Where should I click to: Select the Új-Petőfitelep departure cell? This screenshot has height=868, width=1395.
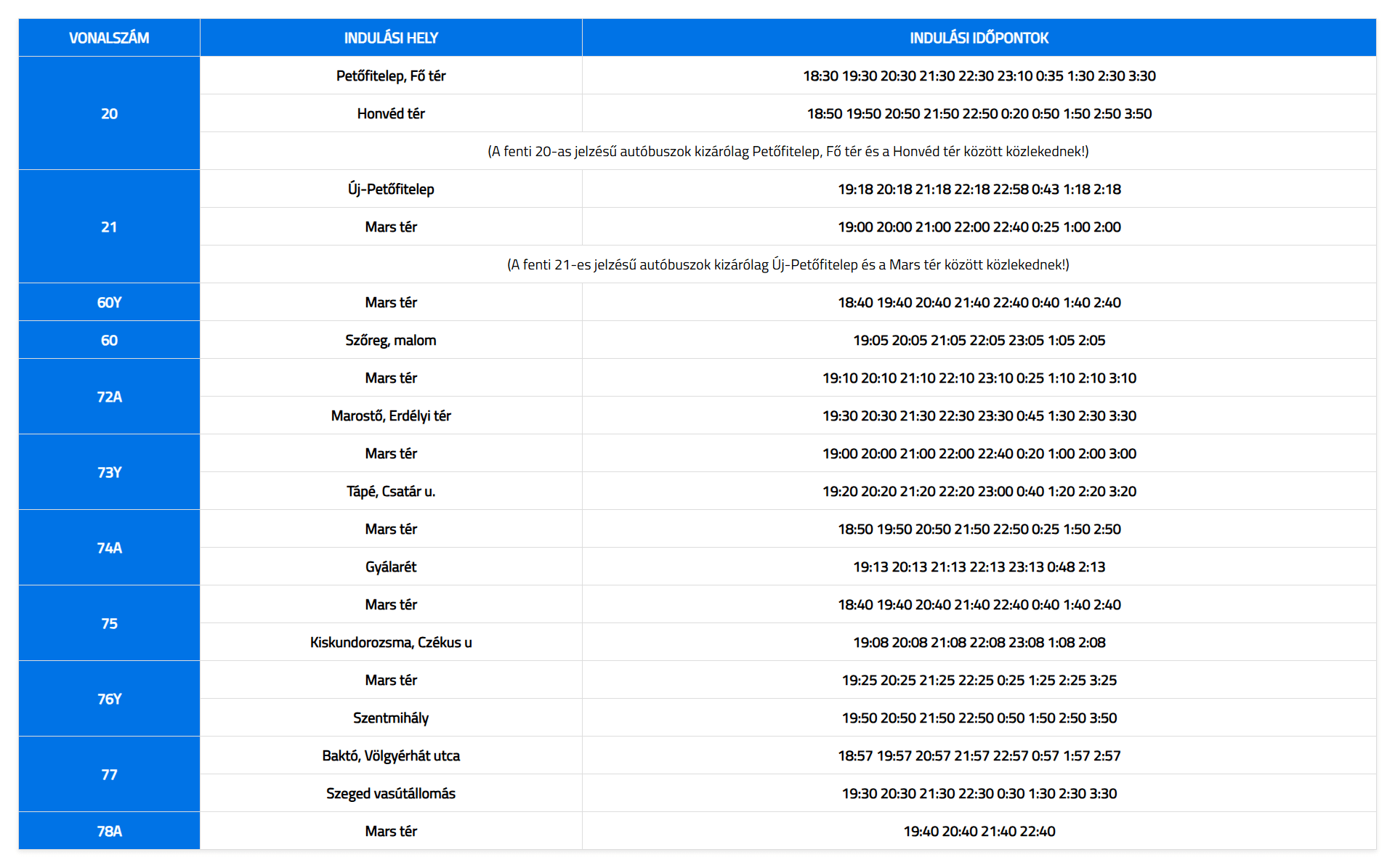(x=391, y=189)
